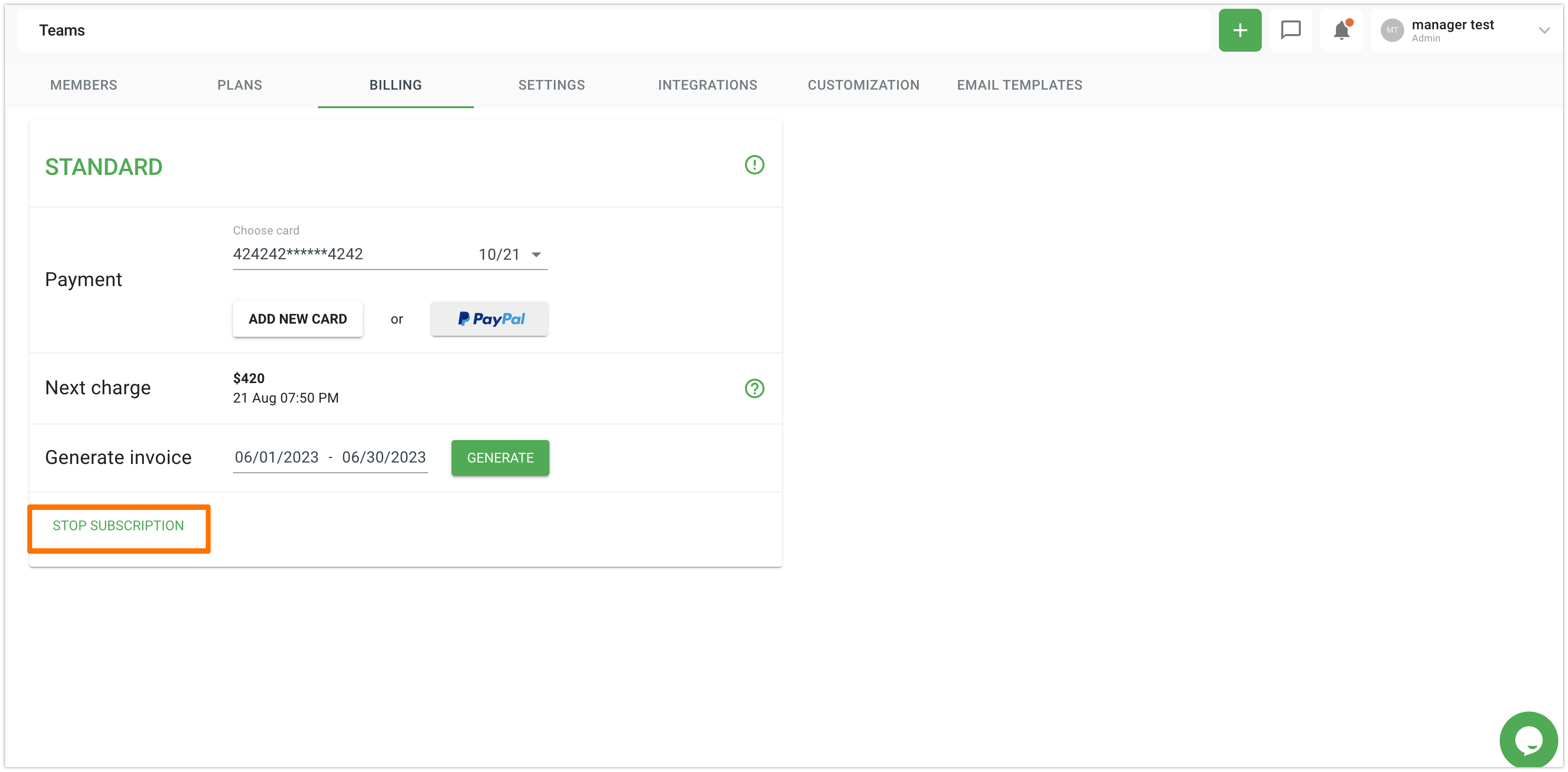Image resolution: width=1568 pixels, height=772 pixels.
Task: Click Stop Subscription link
Action: (118, 525)
